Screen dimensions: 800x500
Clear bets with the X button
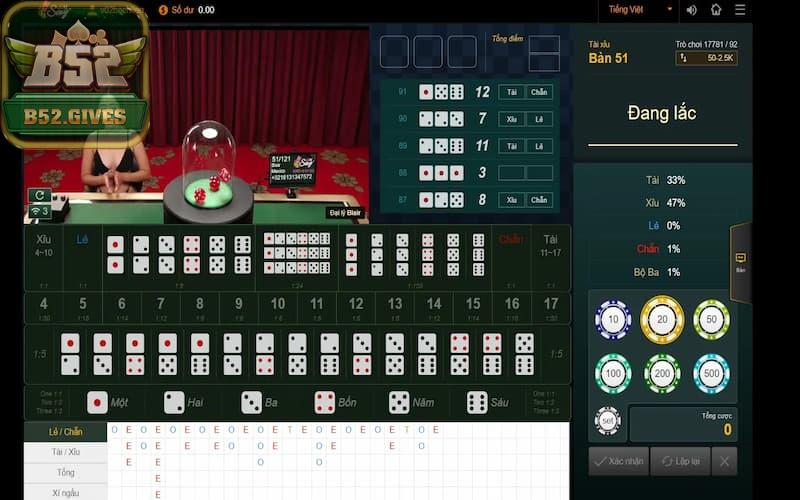pyautogui.click(x=725, y=461)
